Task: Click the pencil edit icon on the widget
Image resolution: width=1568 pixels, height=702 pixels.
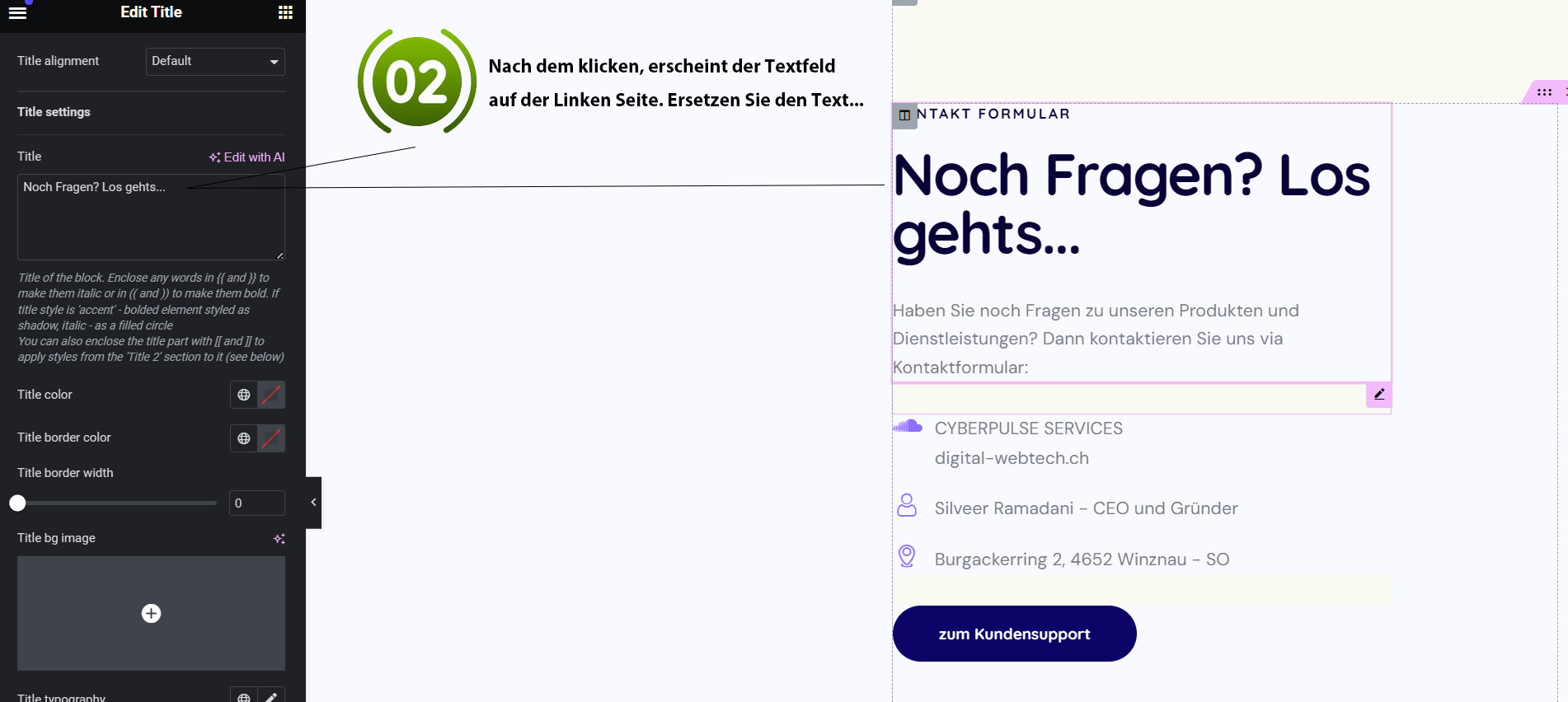Action: tap(1379, 395)
